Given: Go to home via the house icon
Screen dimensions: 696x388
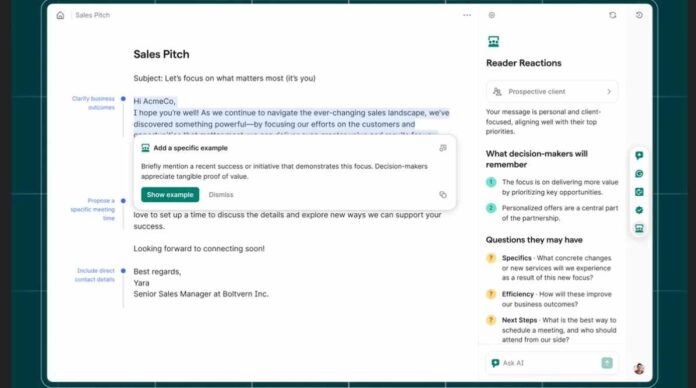Looking at the screenshot, I should pos(60,16).
